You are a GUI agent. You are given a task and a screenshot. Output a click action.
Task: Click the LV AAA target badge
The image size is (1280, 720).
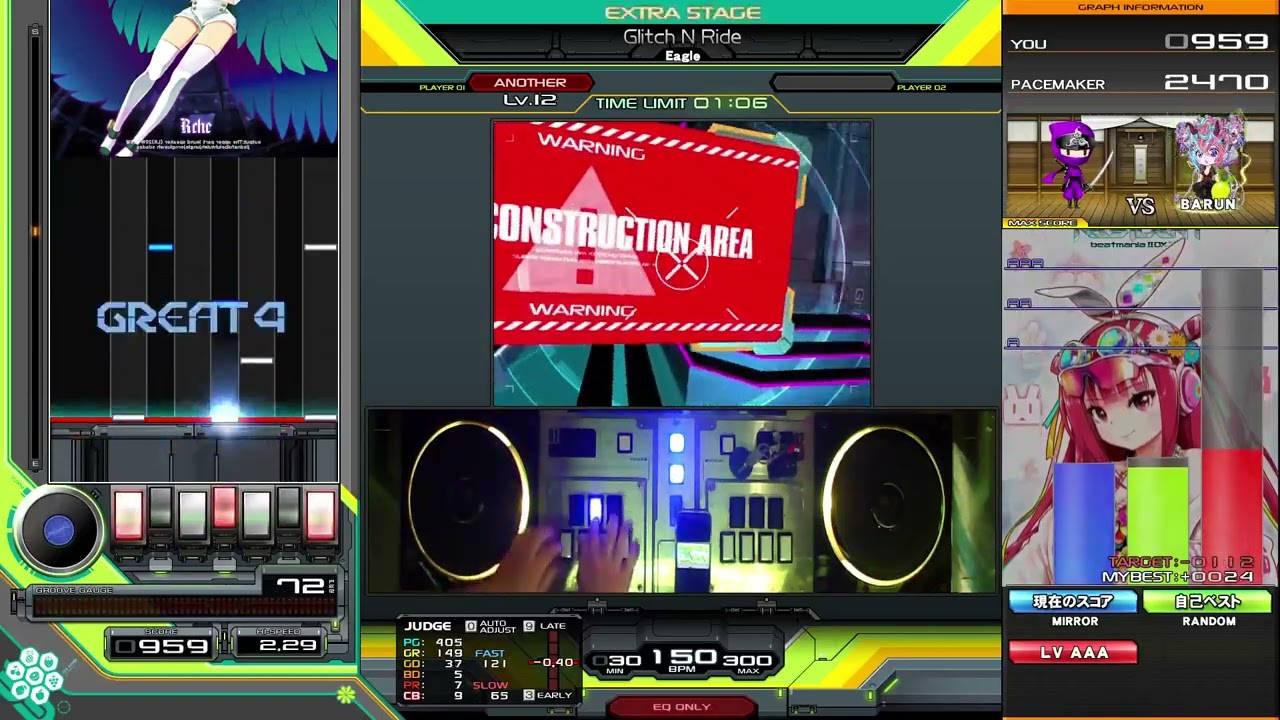(1073, 653)
